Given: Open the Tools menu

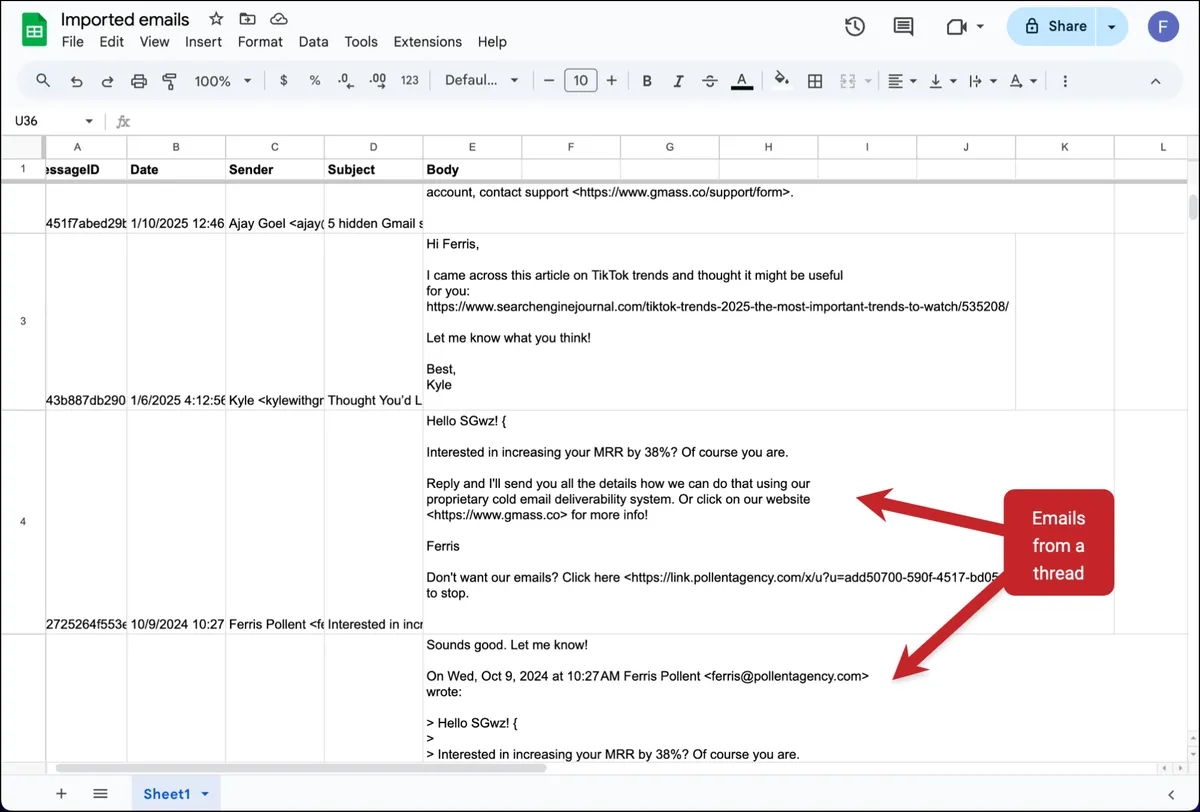Looking at the screenshot, I should coord(361,42).
